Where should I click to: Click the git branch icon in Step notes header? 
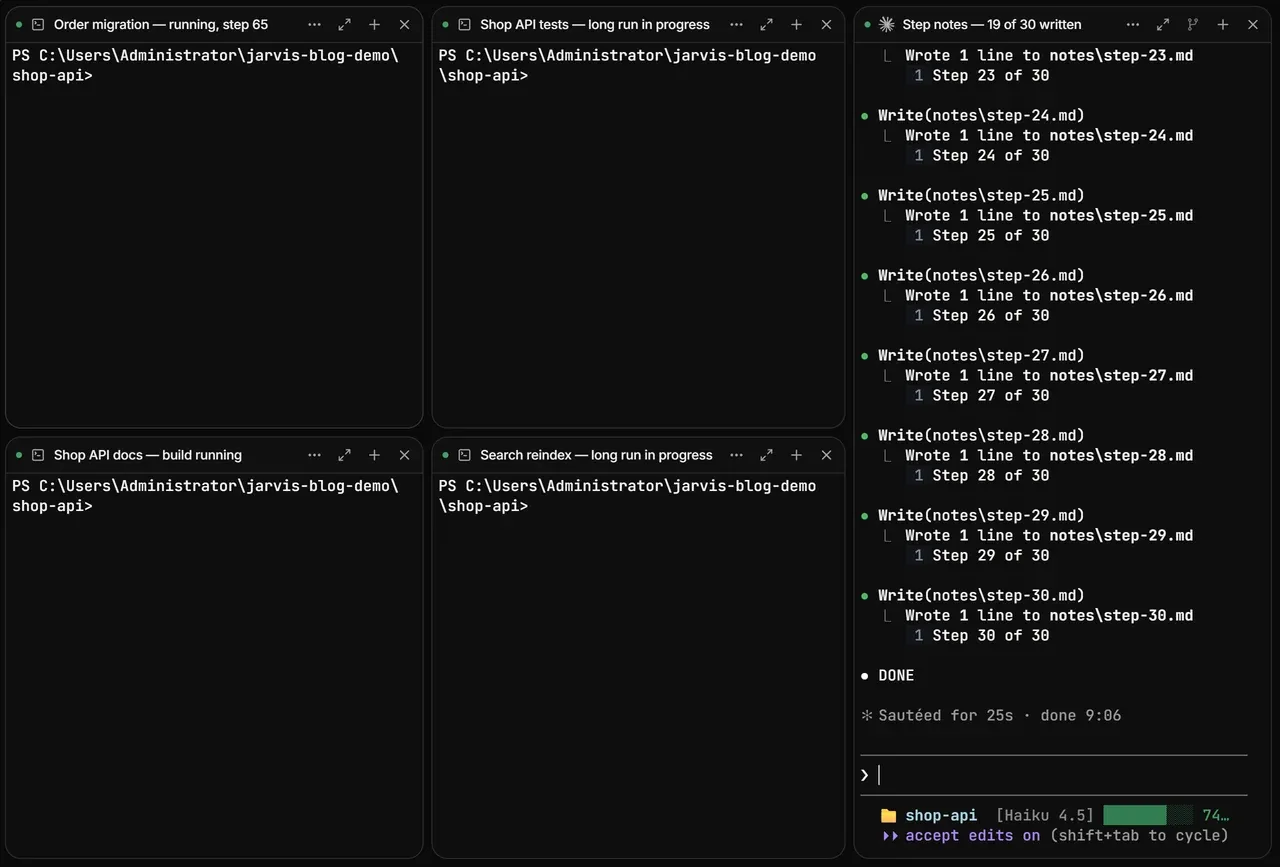point(1192,24)
